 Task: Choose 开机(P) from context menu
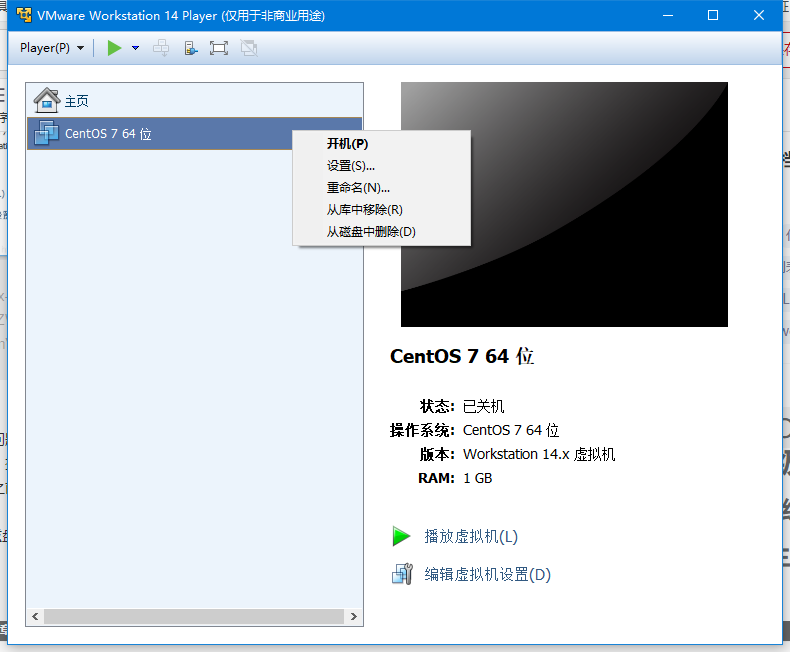click(x=381, y=144)
